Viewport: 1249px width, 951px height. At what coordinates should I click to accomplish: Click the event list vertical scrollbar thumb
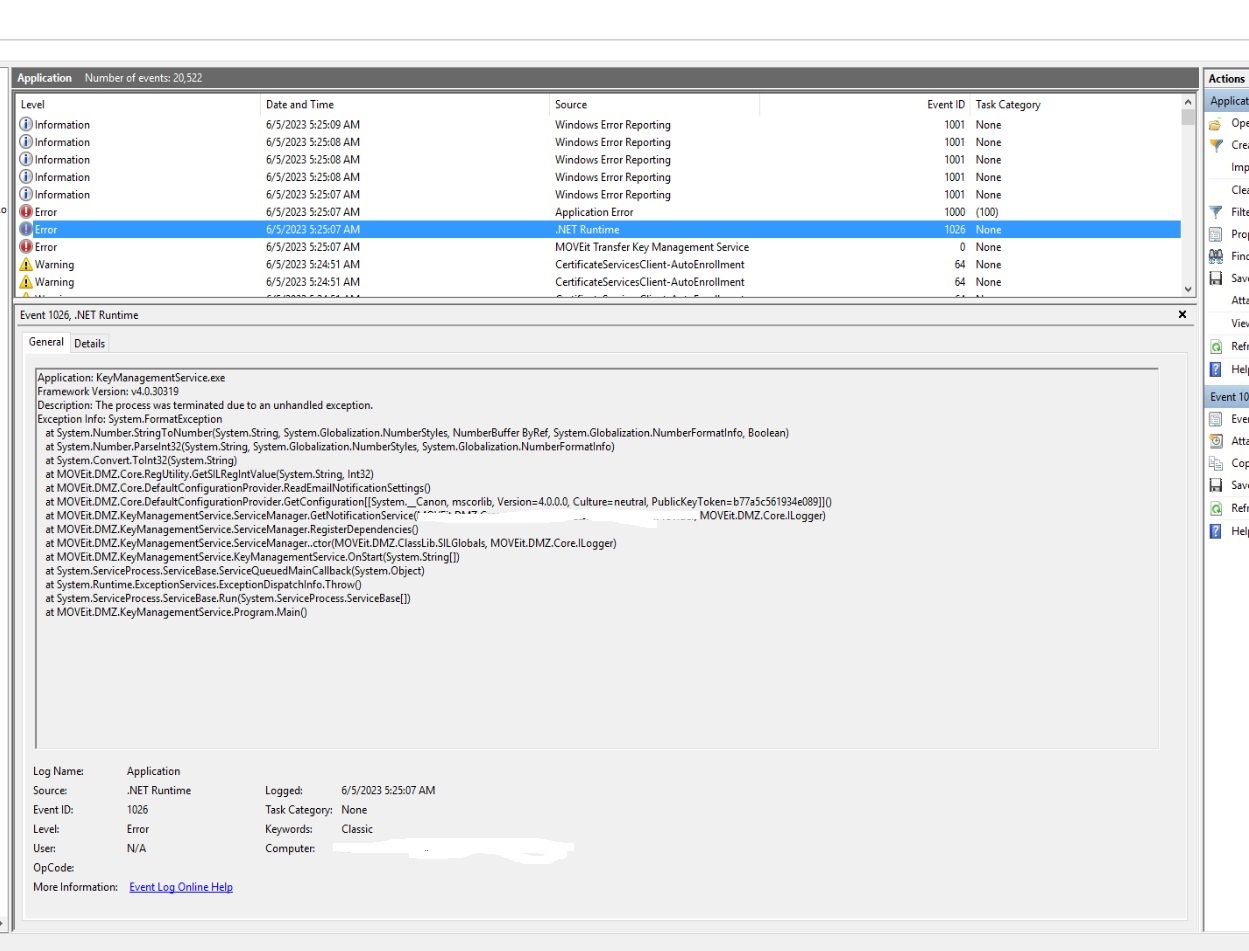point(1188,117)
